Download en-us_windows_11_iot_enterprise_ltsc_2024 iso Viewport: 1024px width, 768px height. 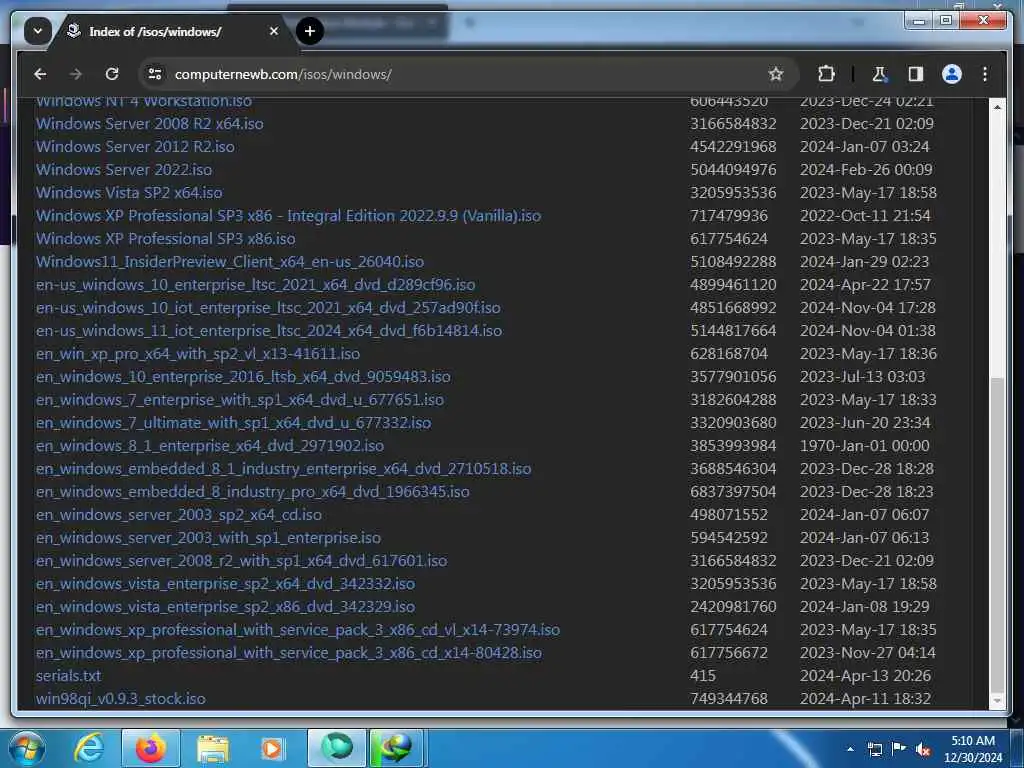[x=269, y=331]
